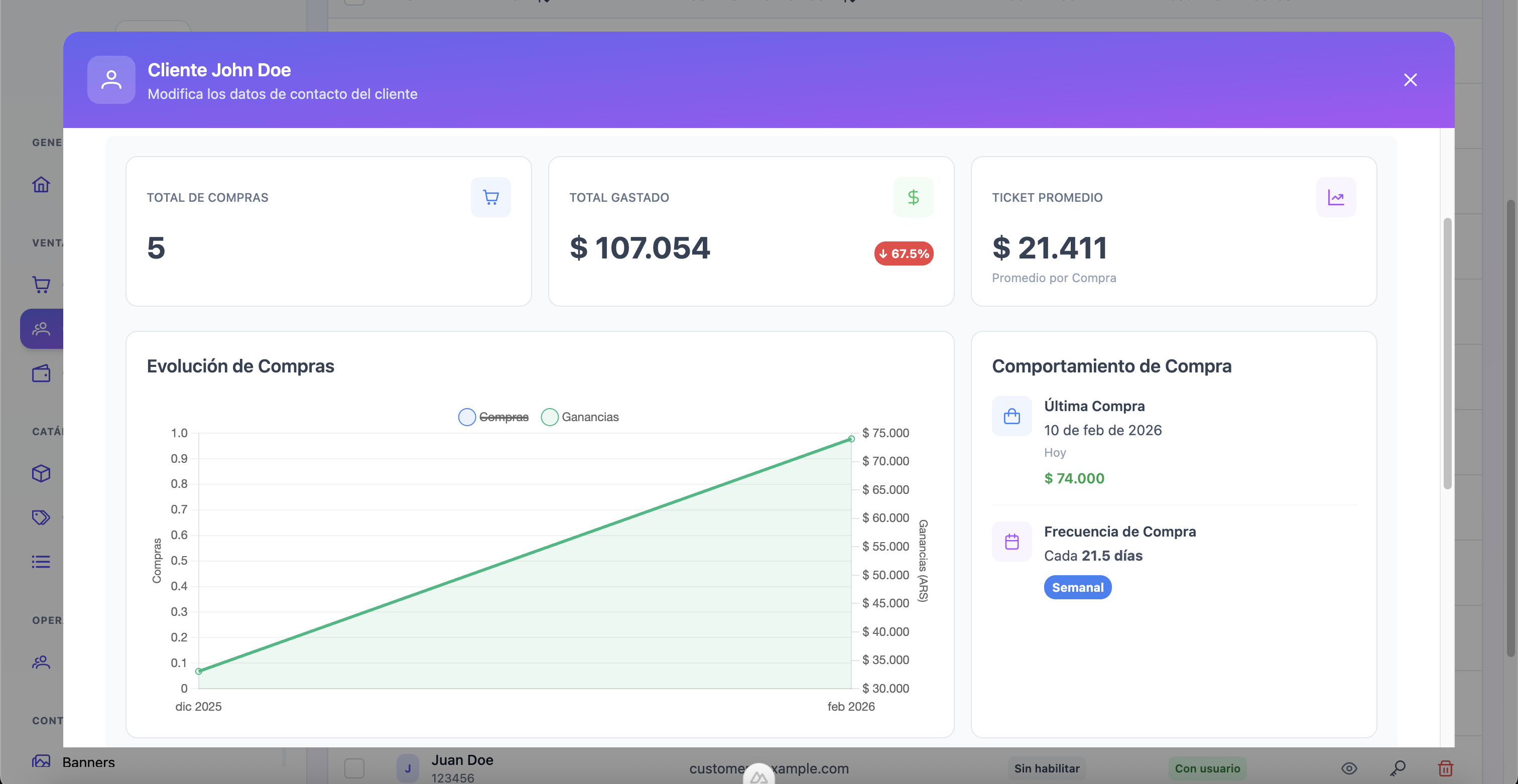Click the "TOTAL DE COMPRAS" card label
The height and width of the screenshot is (784, 1518).
click(207, 197)
